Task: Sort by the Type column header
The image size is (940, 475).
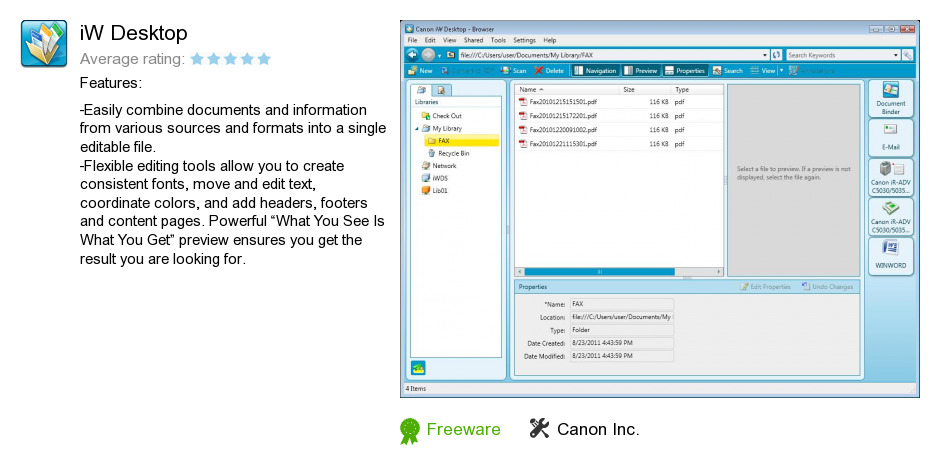Action: tap(697, 89)
